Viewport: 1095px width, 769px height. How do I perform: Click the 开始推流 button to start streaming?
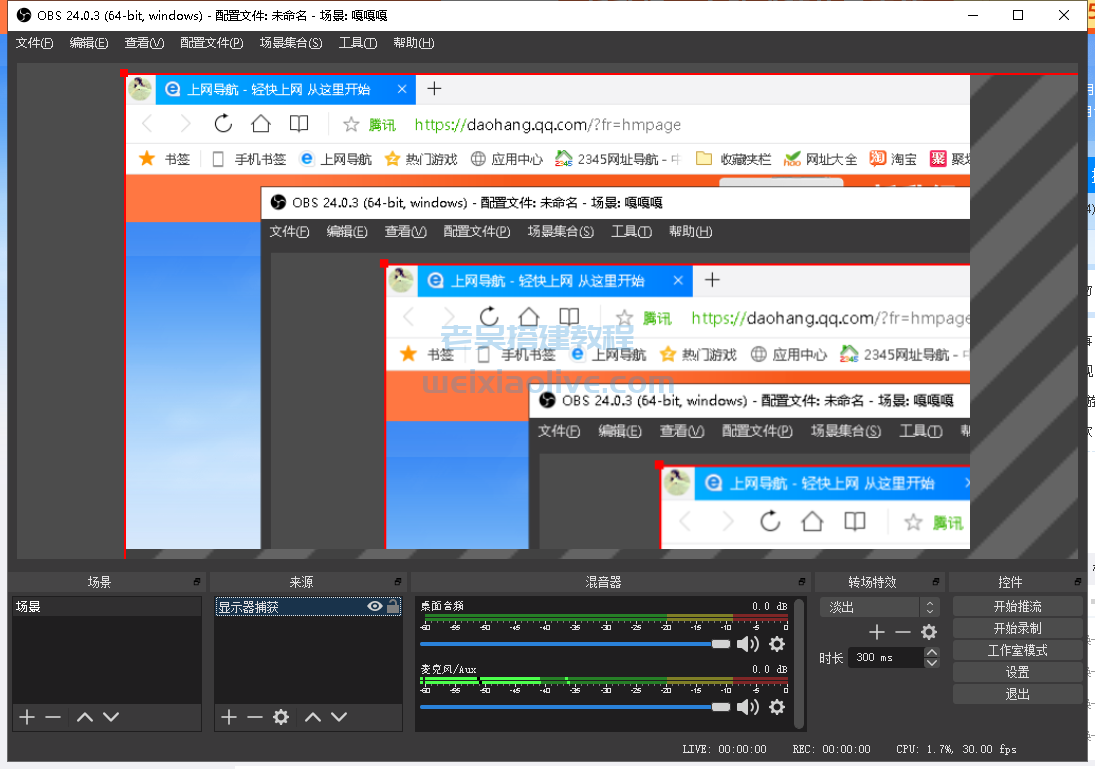coord(1017,606)
